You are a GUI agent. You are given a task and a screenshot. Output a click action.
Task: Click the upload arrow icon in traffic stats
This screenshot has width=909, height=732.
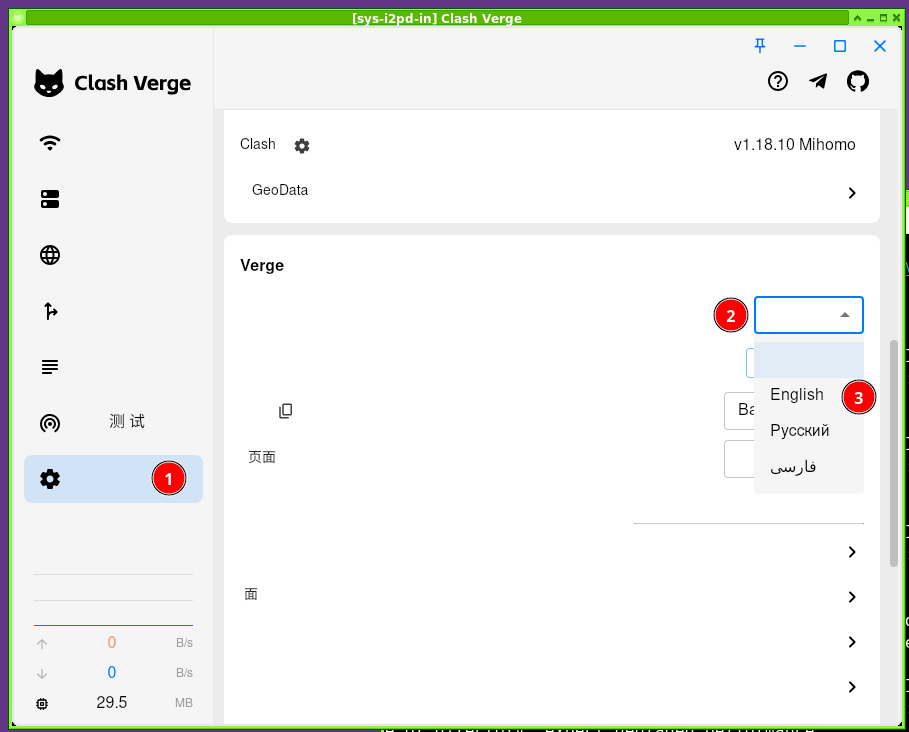tap(42, 643)
